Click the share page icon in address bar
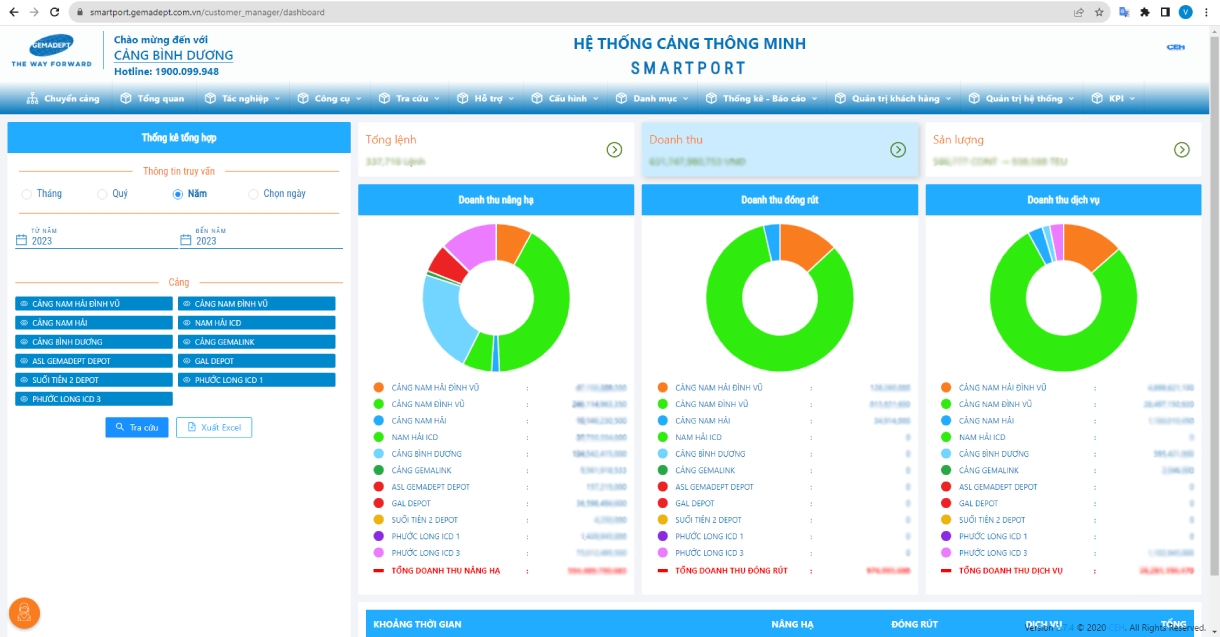The width and height of the screenshot is (1220, 637). click(x=1079, y=12)
